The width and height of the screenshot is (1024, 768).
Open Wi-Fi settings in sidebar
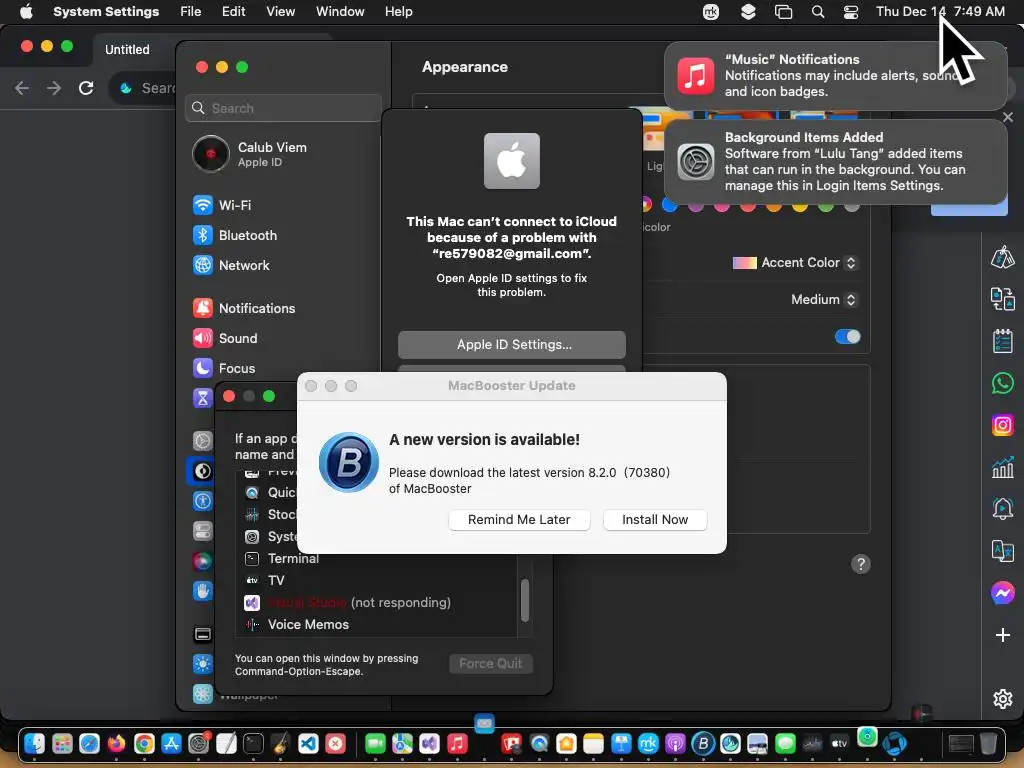coord(222,205)
